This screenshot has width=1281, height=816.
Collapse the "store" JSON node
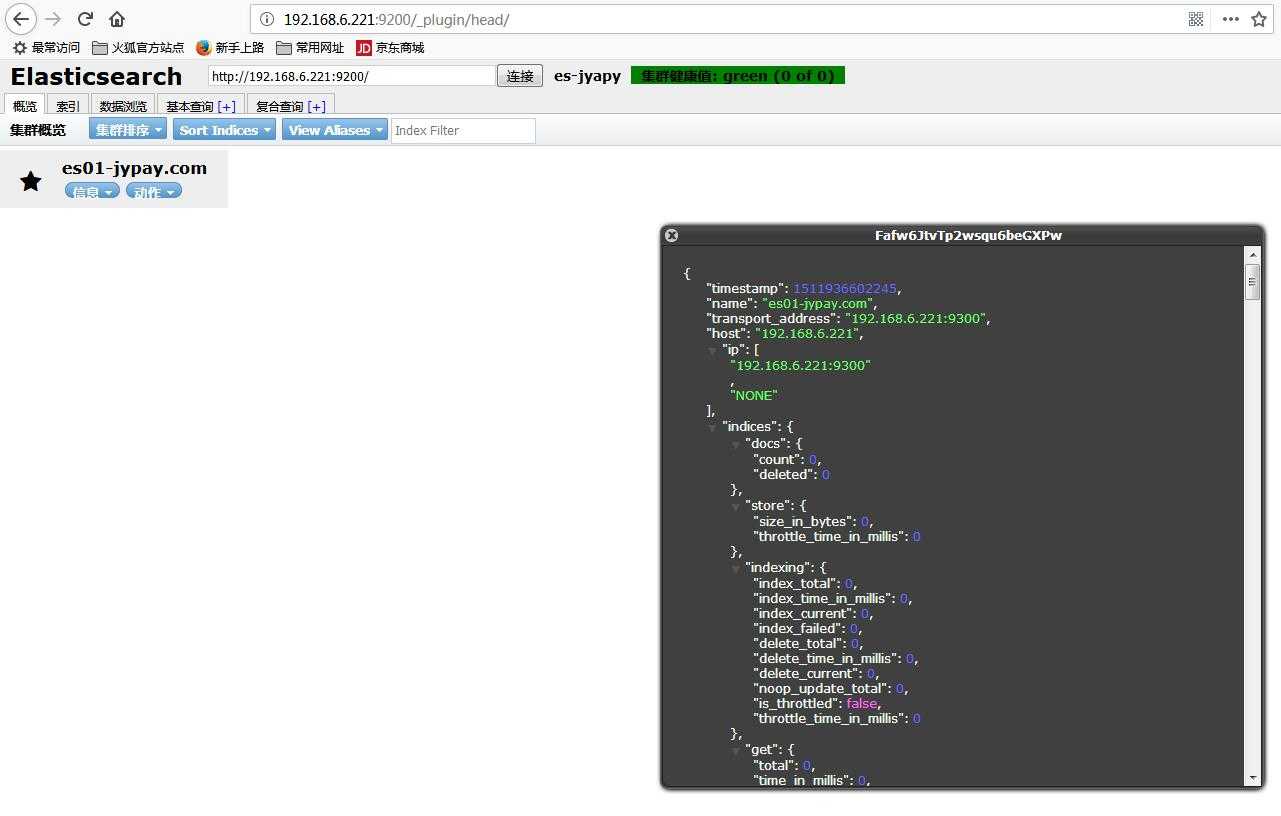pos(736,506)
